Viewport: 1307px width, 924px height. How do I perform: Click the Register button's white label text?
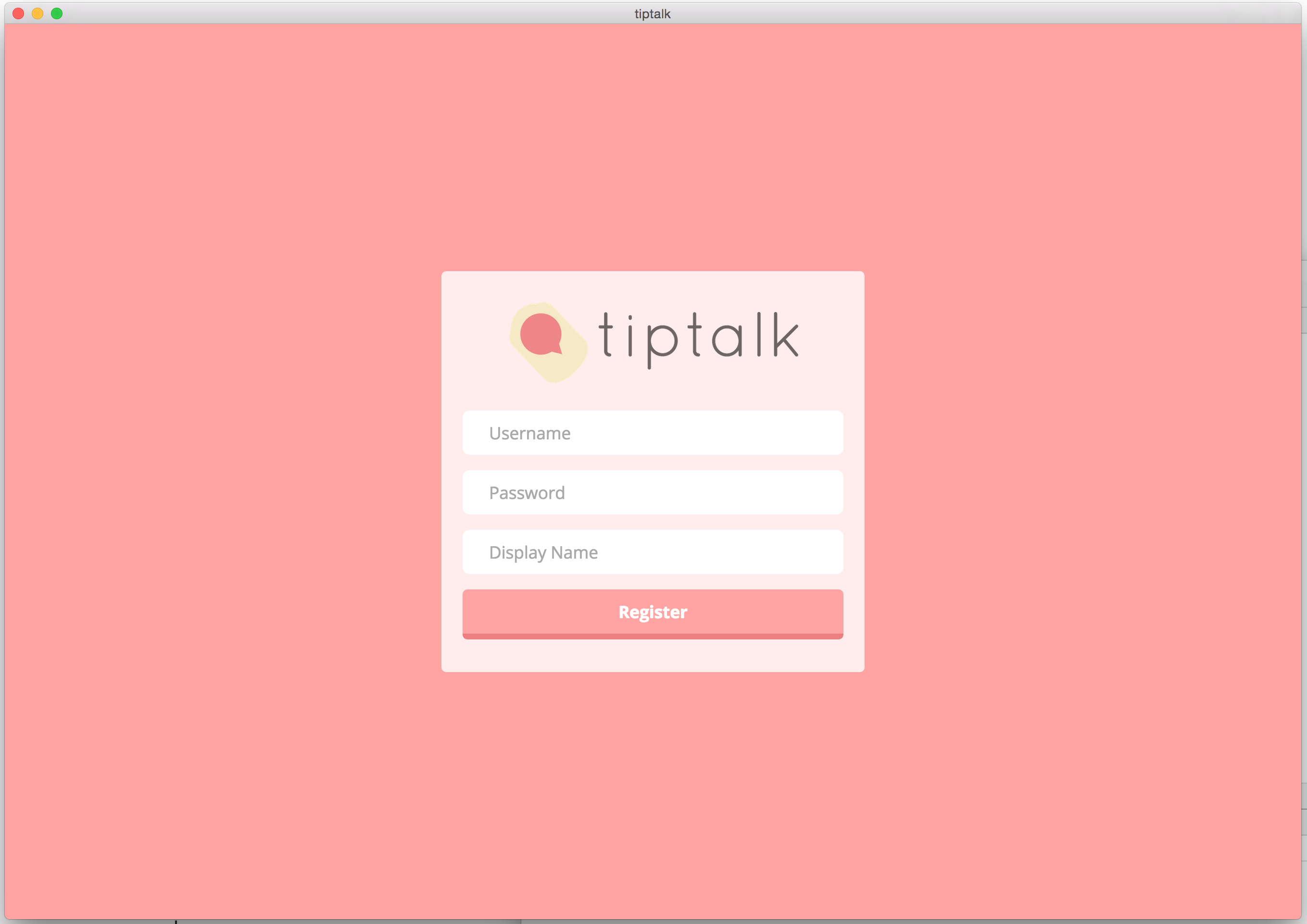click(x=653, y=612)
